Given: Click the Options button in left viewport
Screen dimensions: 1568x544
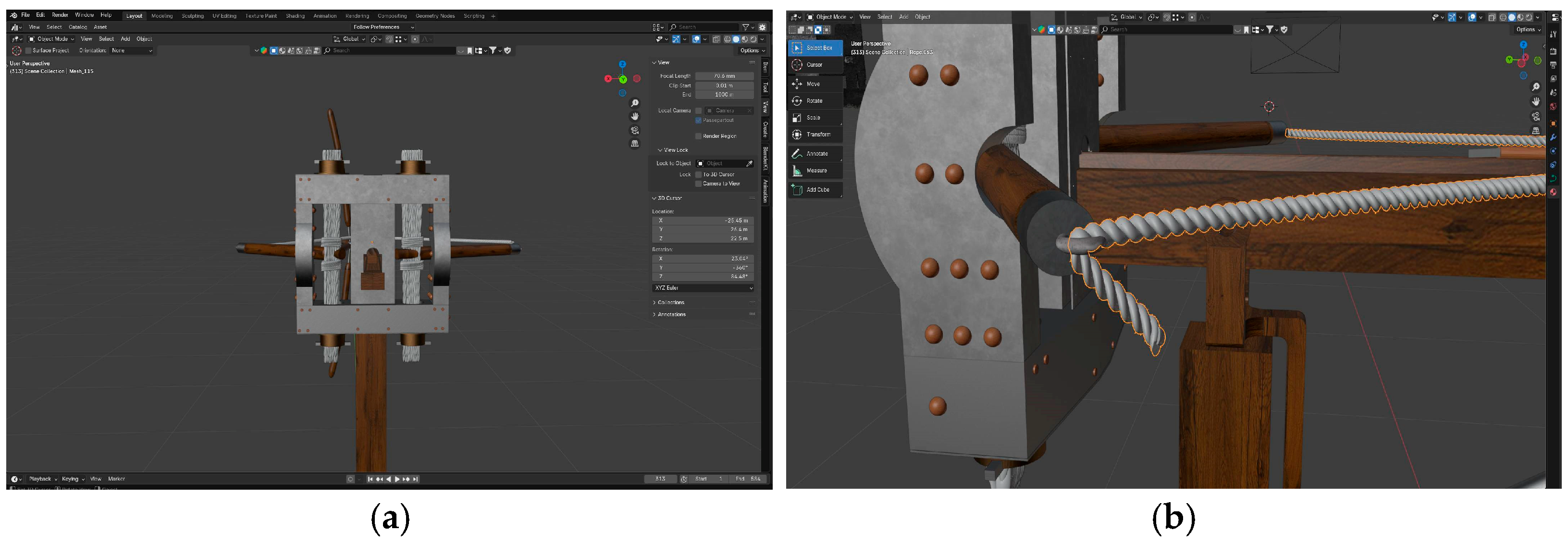Looking at the screenshot, I should click(752, 50).
